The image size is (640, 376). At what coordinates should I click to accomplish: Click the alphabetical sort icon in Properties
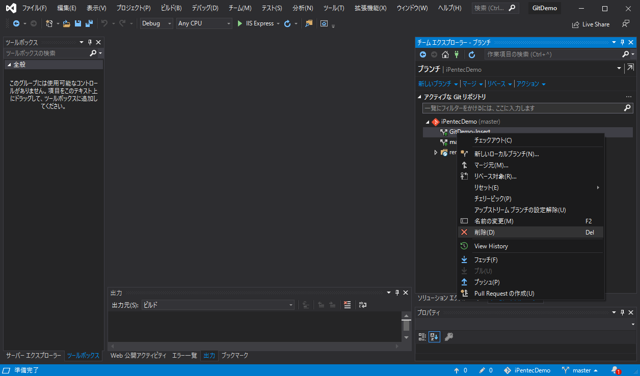click(x=434, y=337)
